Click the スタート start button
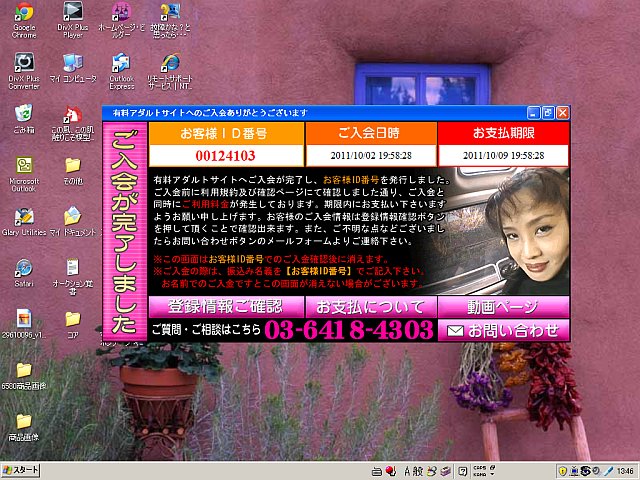The image size is (640, 480). tap(20, 471)
